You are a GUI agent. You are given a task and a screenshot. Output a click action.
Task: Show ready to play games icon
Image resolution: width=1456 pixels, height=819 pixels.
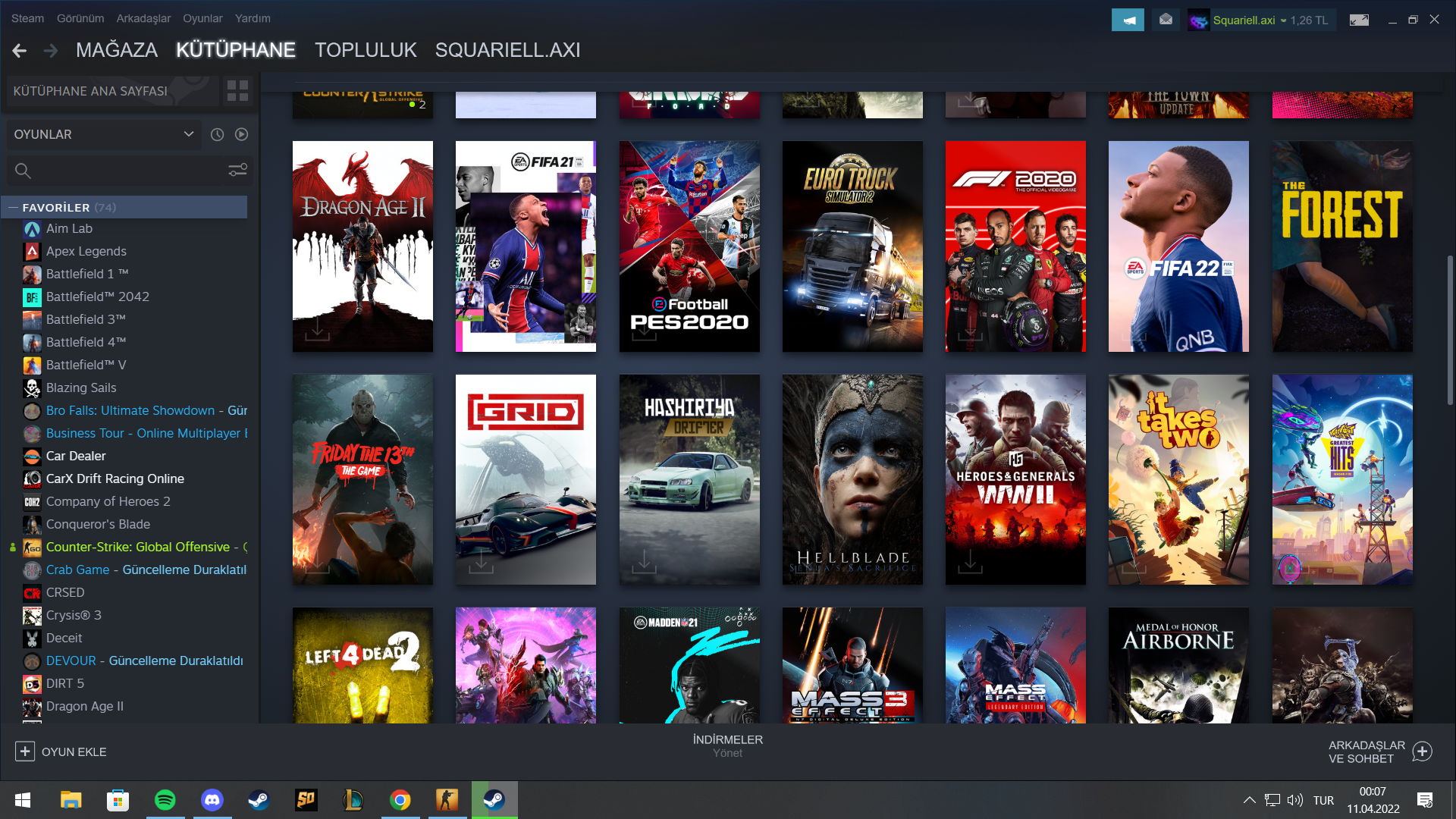pos(241,134)
